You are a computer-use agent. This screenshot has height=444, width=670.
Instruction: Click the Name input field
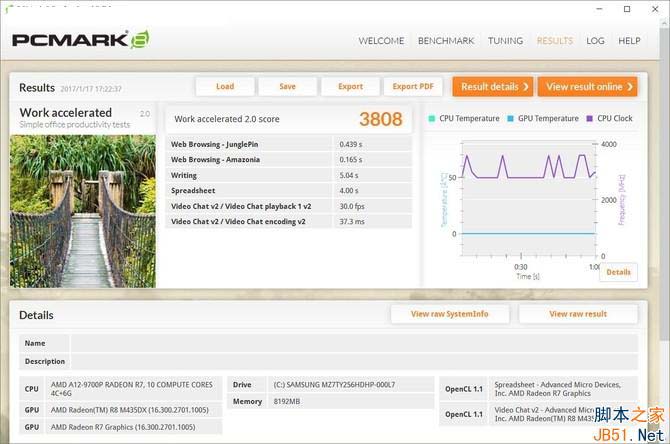click(354, 343)
